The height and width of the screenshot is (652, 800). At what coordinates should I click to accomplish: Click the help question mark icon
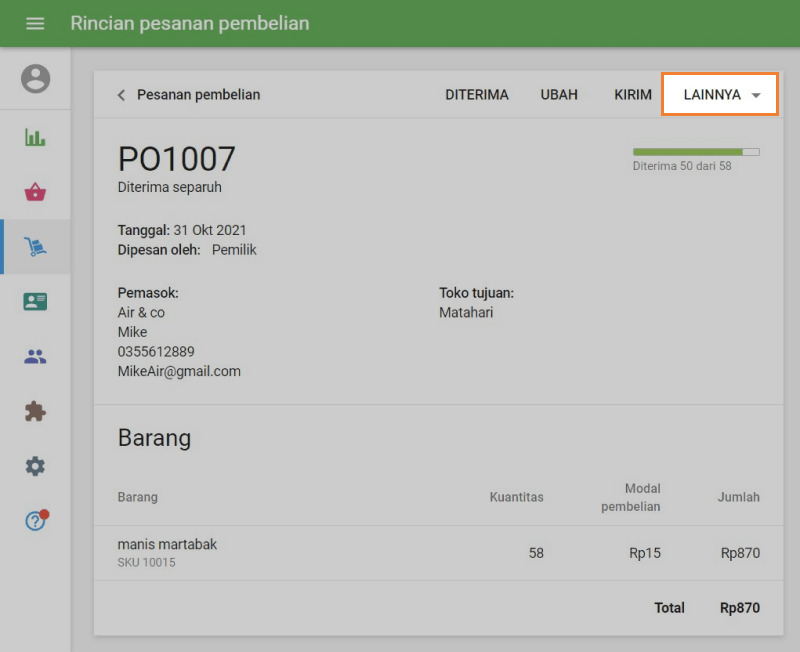point(35,520)
